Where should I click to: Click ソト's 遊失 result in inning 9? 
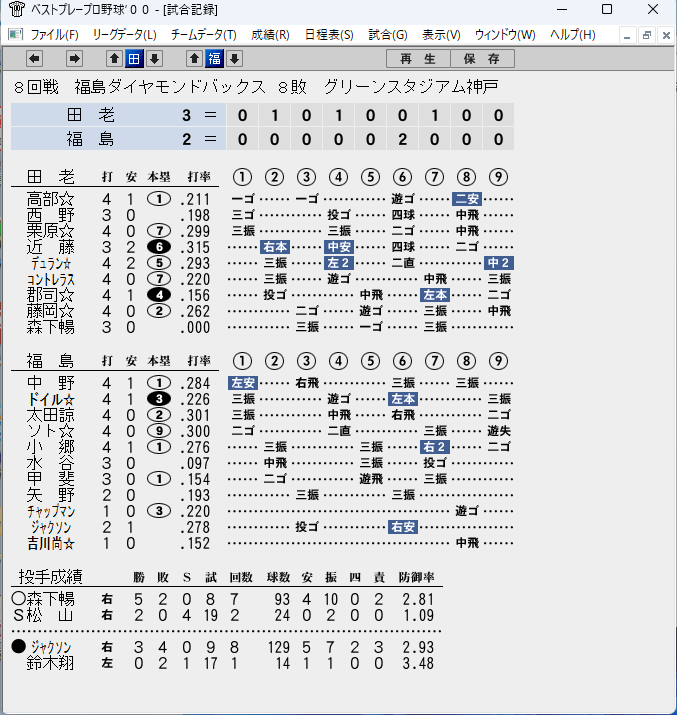tap(499, 430)
